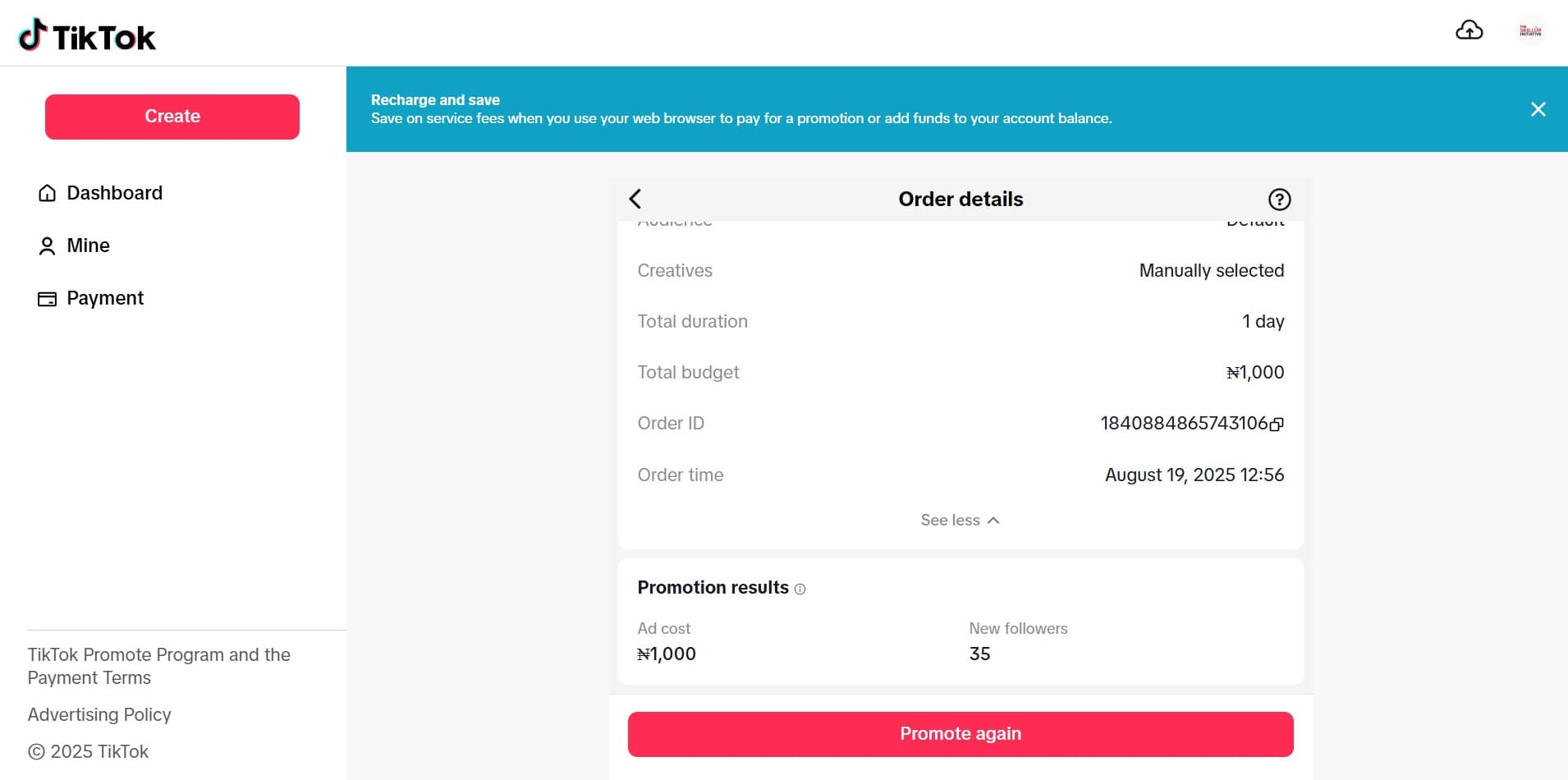Copy the Order ID with the copy icon
Image resolution: width=1568 pixels, height=780 pixels.
[1277, 424]
